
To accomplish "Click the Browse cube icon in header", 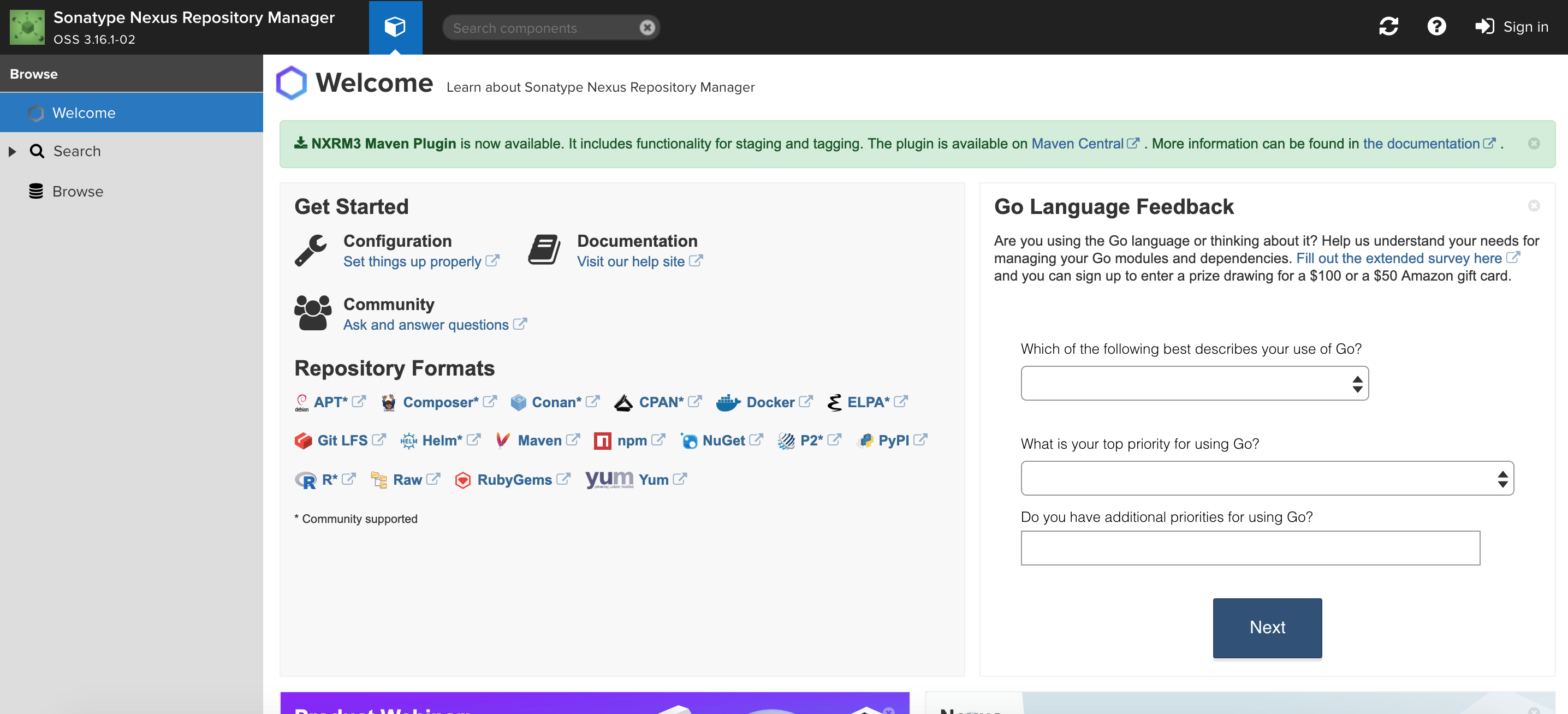I will point(395,27).
